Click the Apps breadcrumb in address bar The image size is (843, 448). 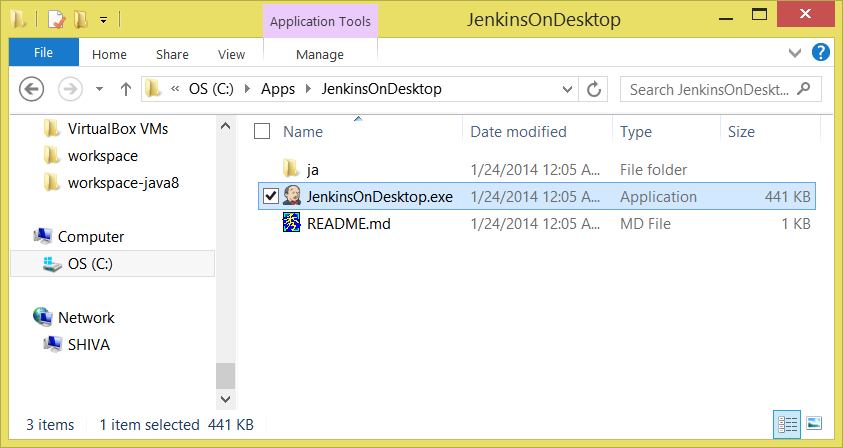pos(278,89)
